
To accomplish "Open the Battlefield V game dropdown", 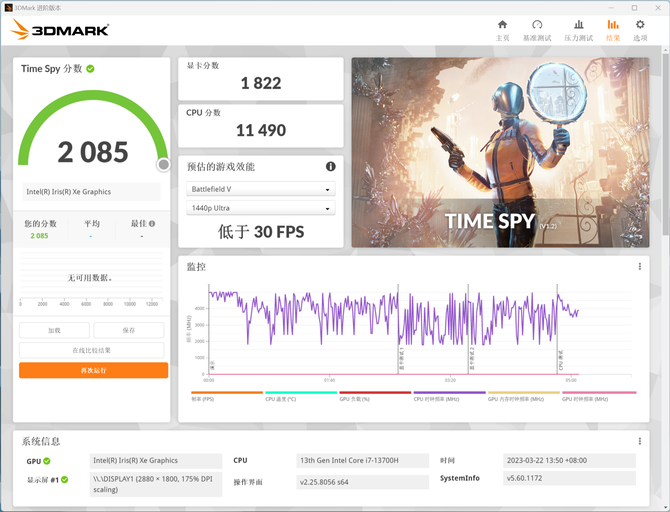I will tap(261, 189).
